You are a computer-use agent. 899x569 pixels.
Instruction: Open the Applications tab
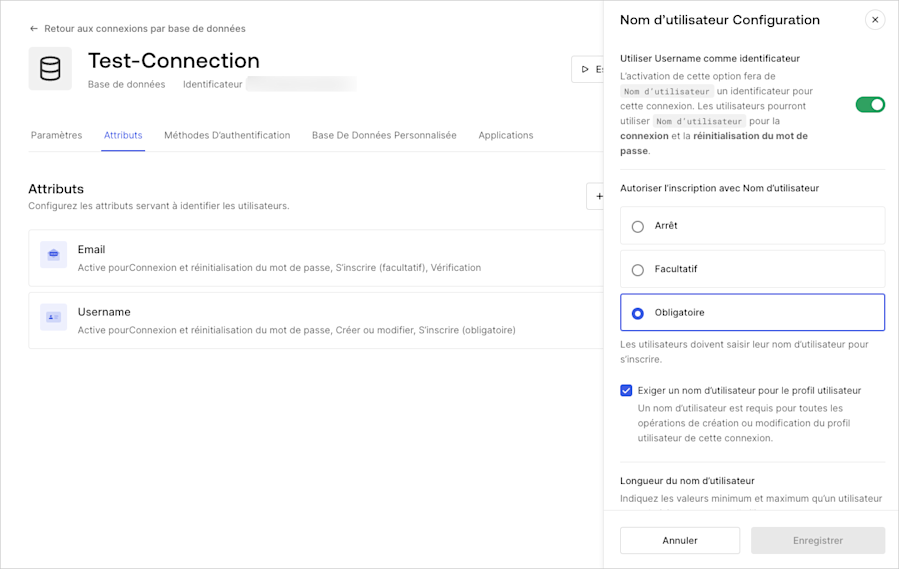[x=506, y=135]
